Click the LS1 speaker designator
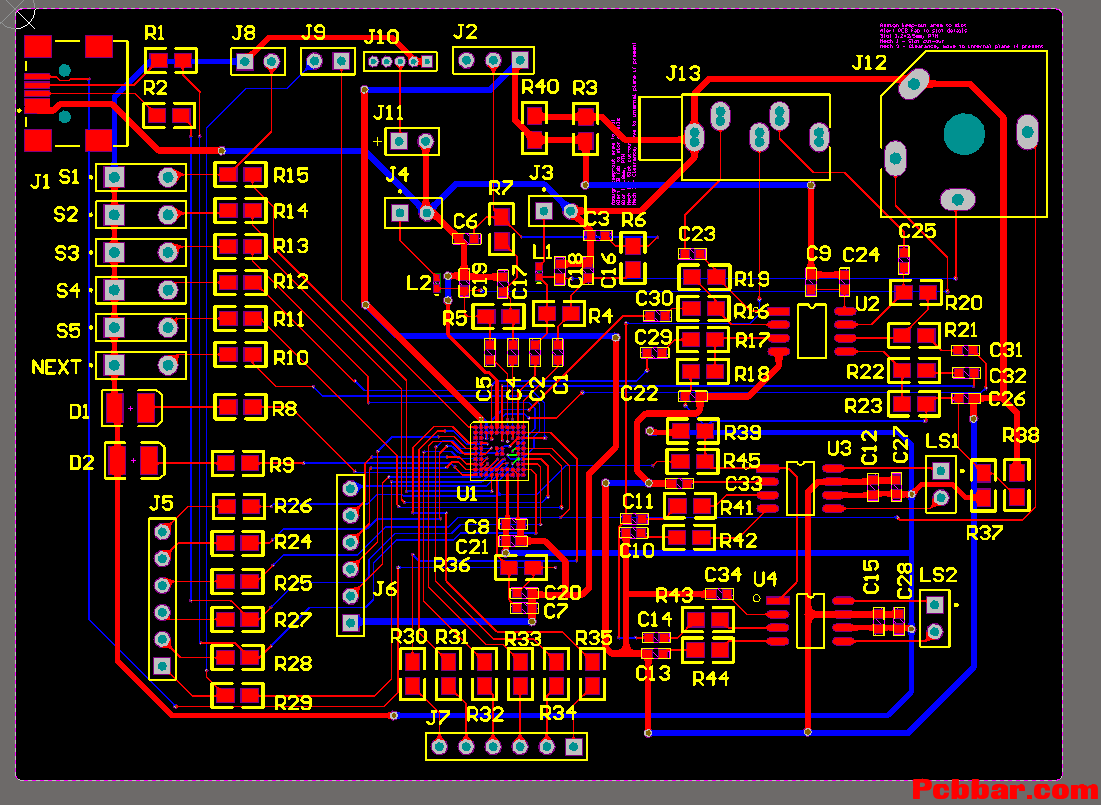Screen dimensions: 1101x805 click(x=942, y=441)
